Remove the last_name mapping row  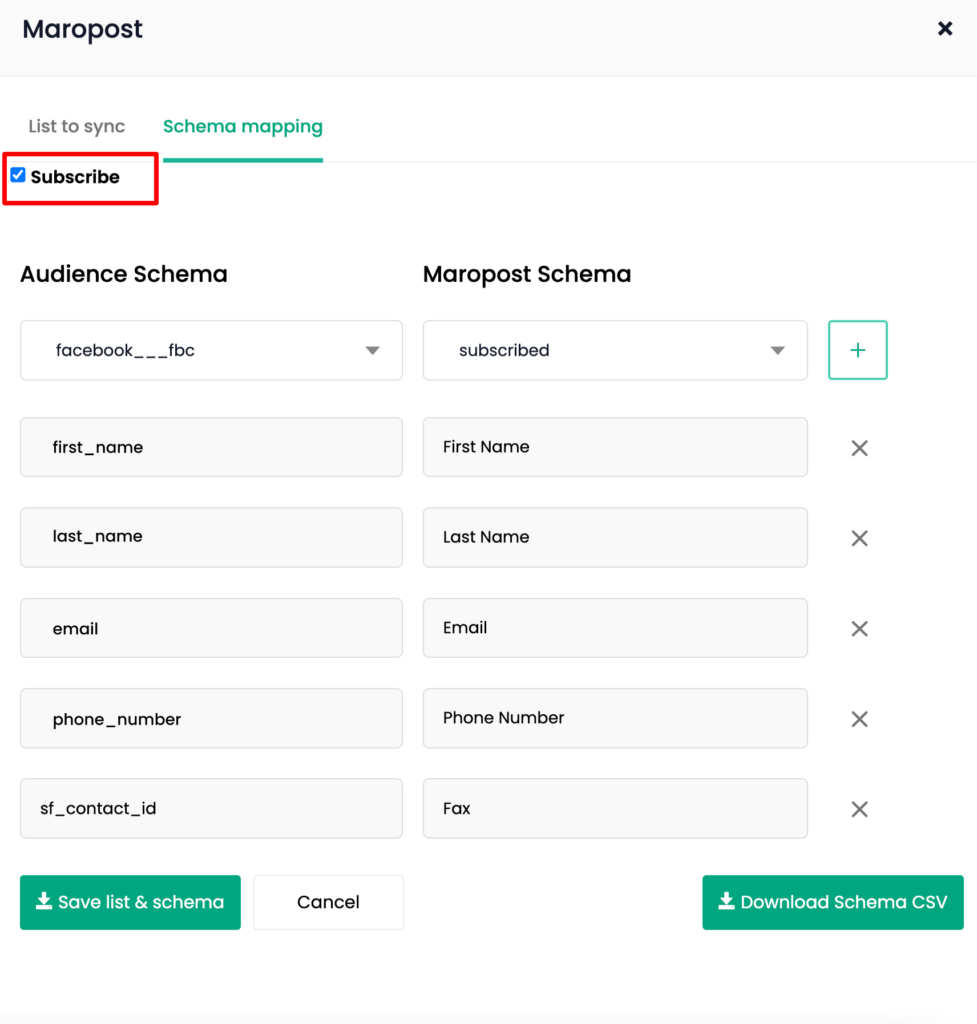pos(859,538)
